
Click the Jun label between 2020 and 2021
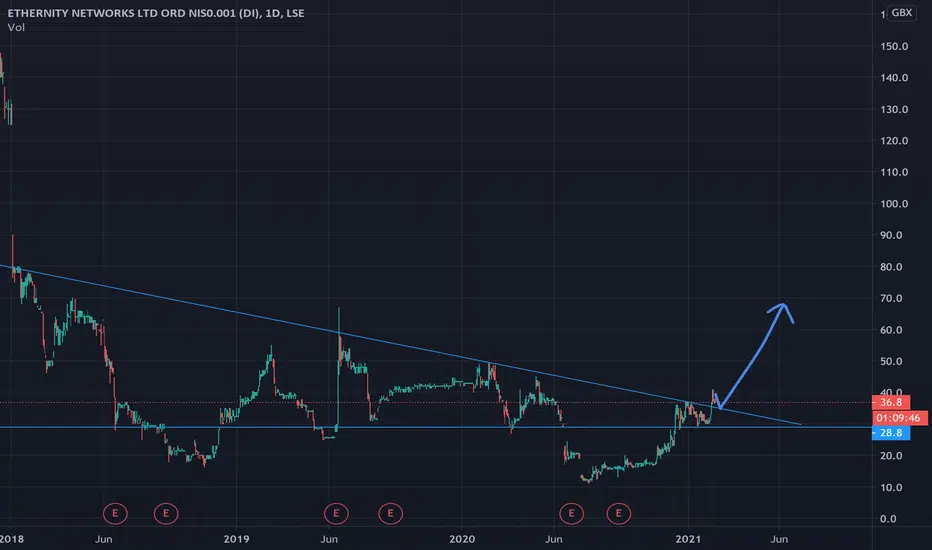coord(553,539)
